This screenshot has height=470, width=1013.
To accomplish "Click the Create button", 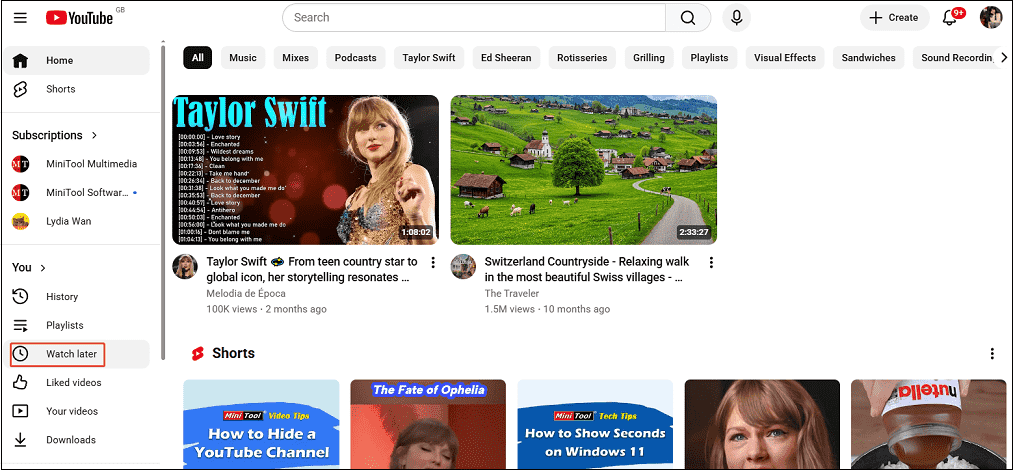I will [894, 17].
